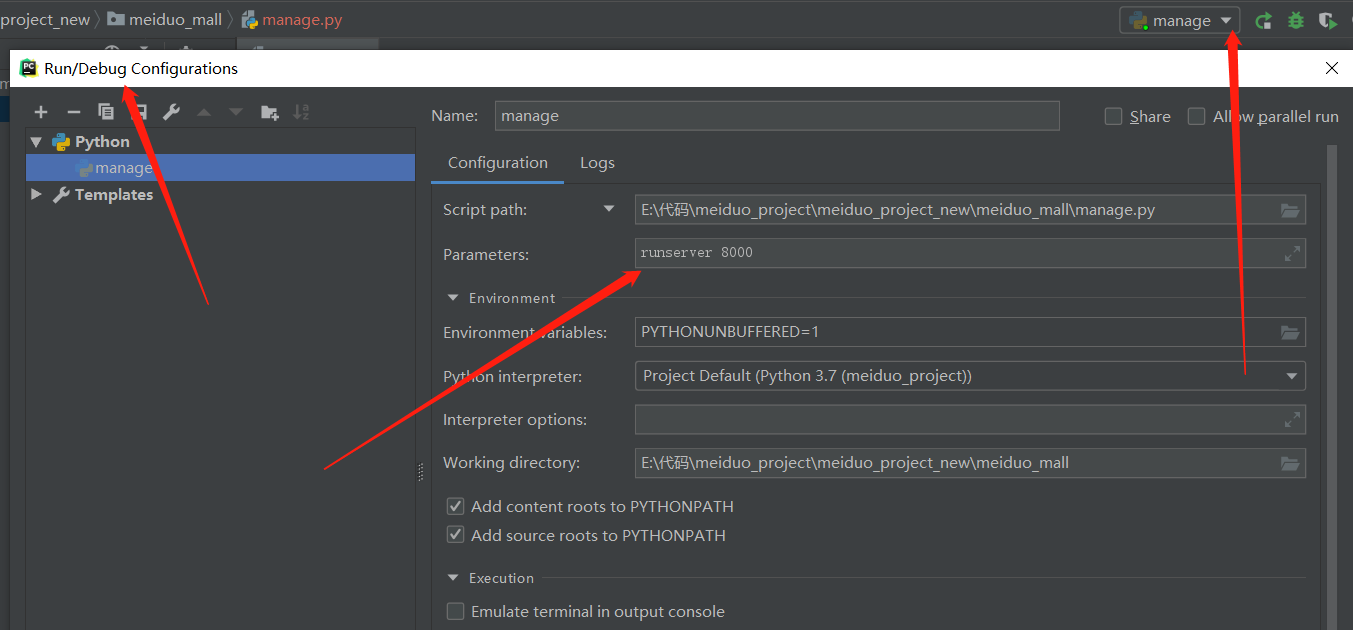
Task: Click the splitter handle between panels
Action: 421,473
